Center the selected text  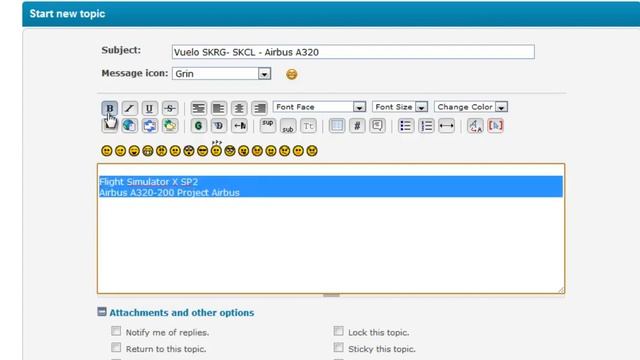pos(239,108)
